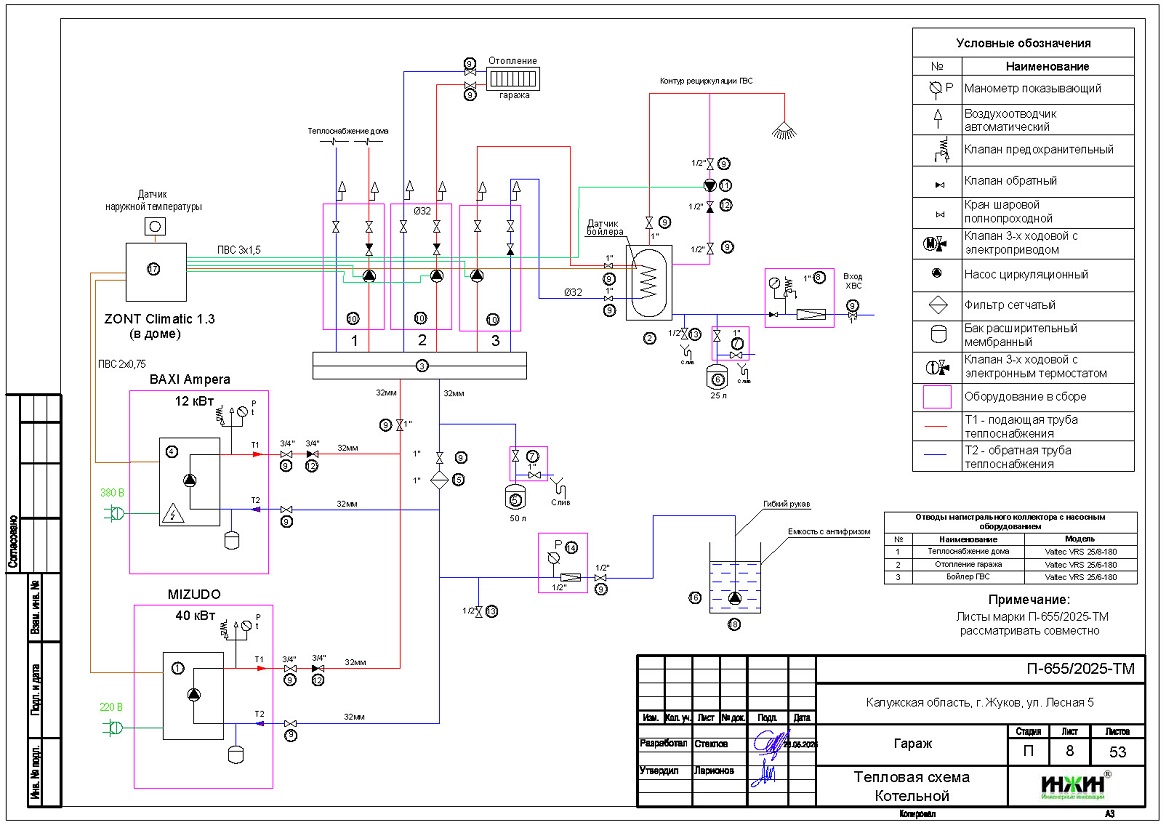
Task: Select the 25 л expansion tank
Action: point(715,377)
